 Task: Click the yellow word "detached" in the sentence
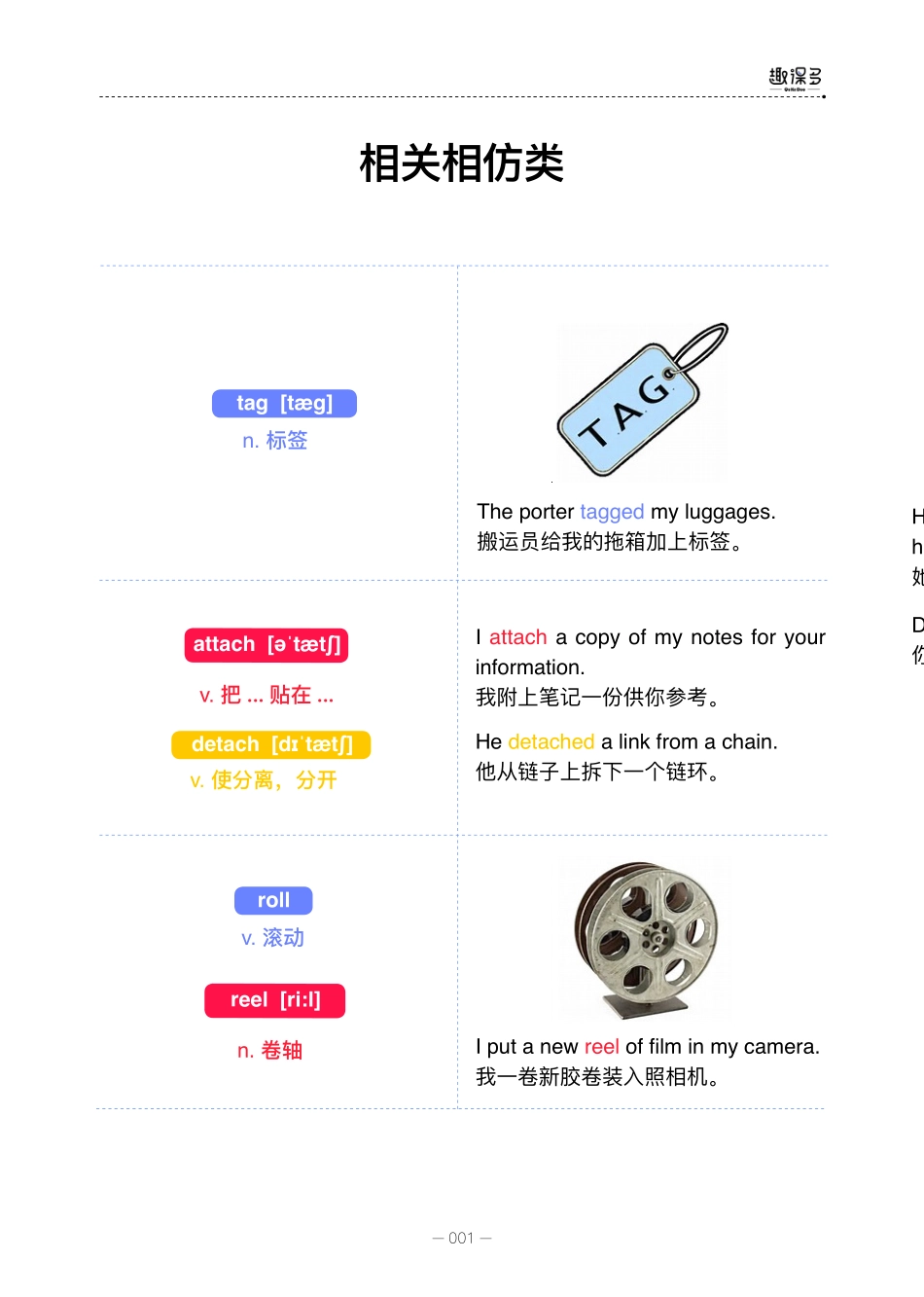[x=551, y=742]
